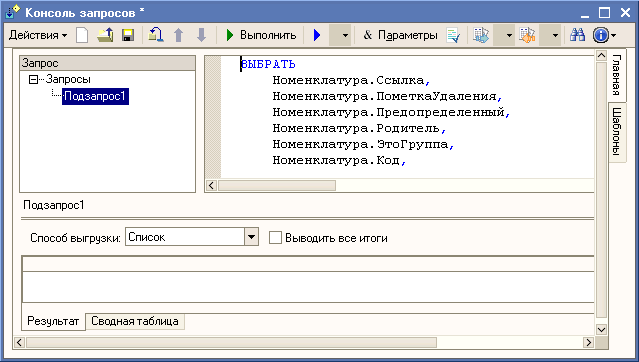Click the binoculars search icon
This screenshot has width=639, height=362.
point(577,35)
